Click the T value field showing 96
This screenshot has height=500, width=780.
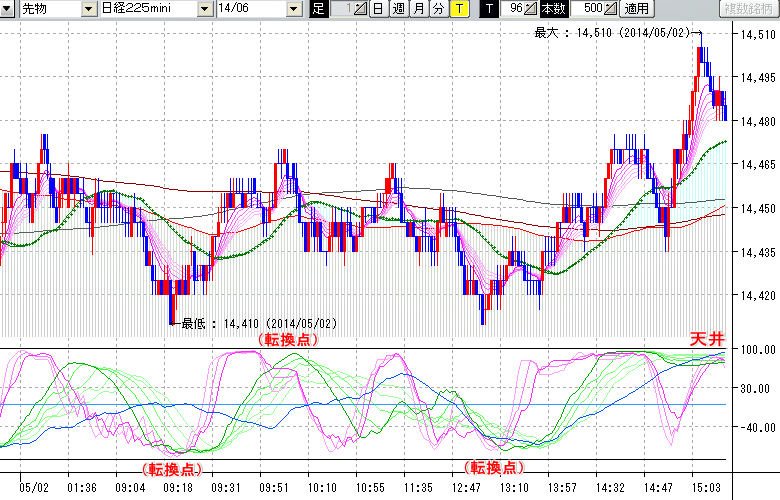pyautogui.click(x=514, y=9)
